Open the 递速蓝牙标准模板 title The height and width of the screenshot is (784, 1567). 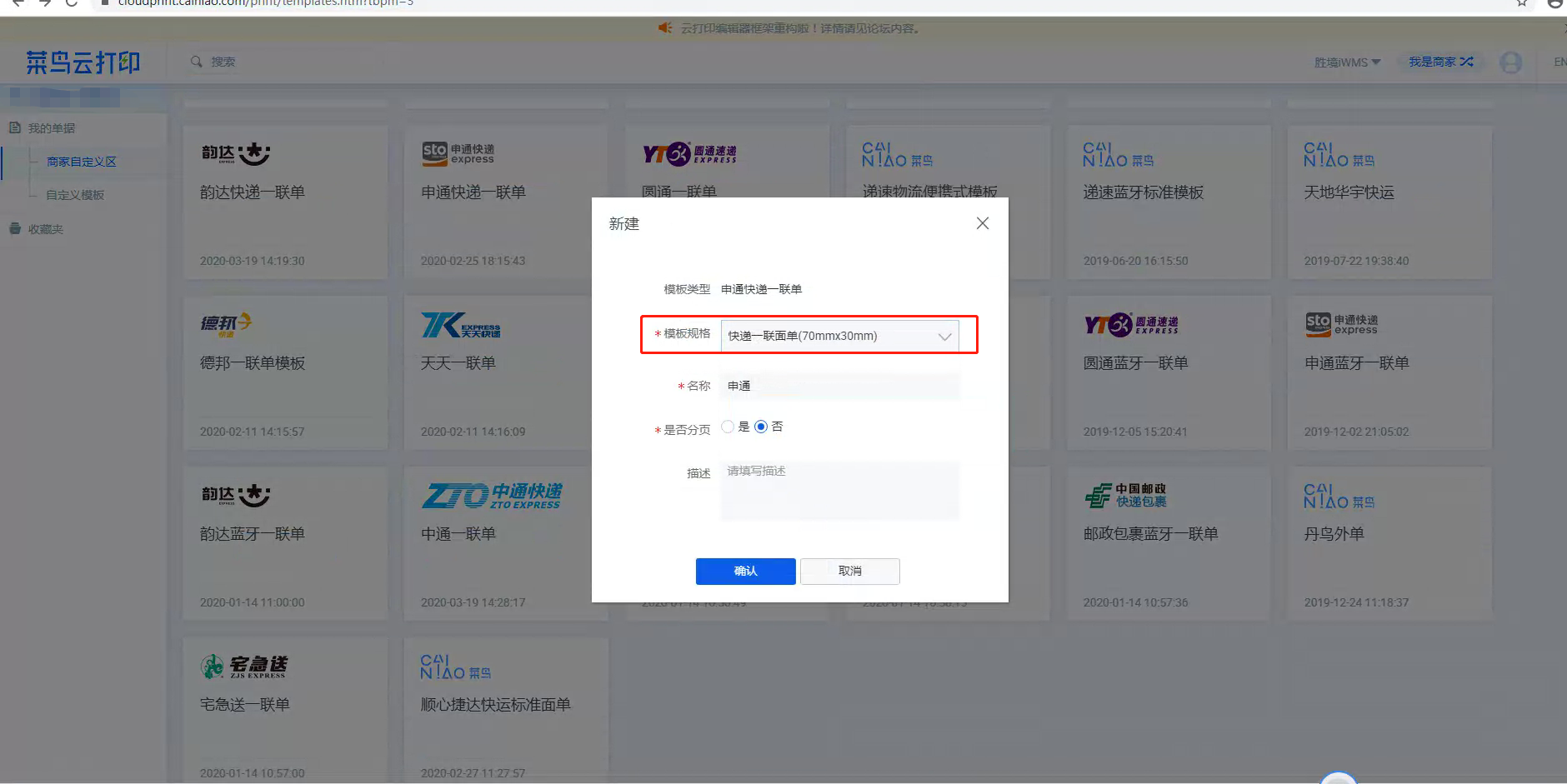[1144, 192]
